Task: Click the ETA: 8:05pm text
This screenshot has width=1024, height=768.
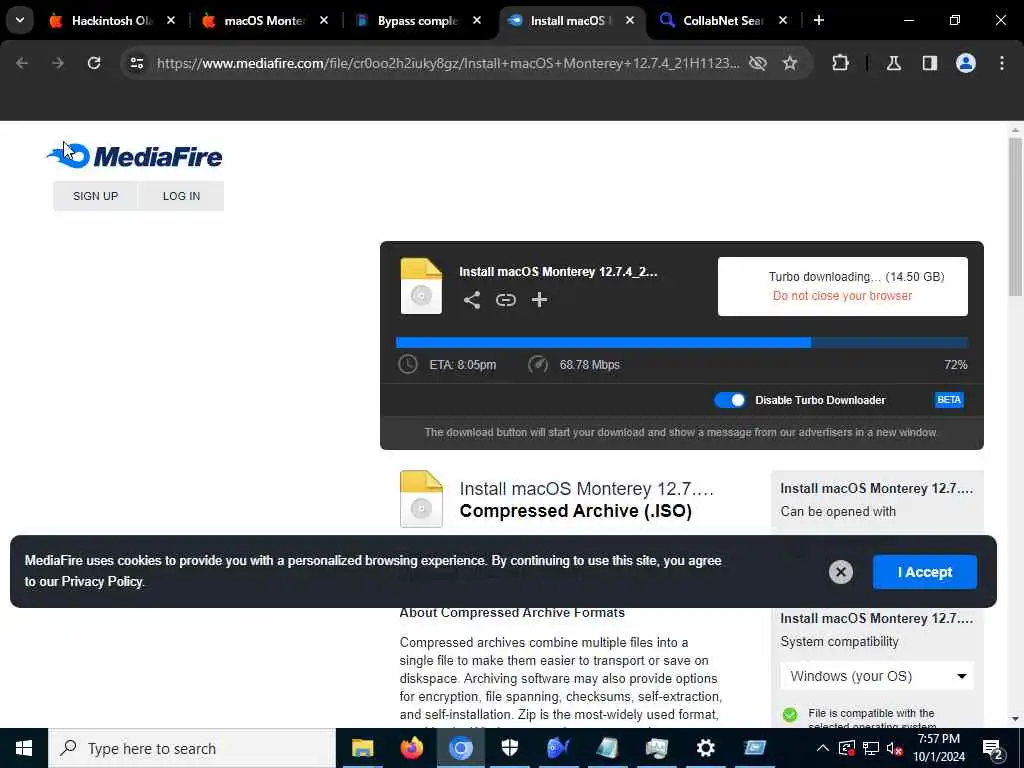Action: coord(462,364)
